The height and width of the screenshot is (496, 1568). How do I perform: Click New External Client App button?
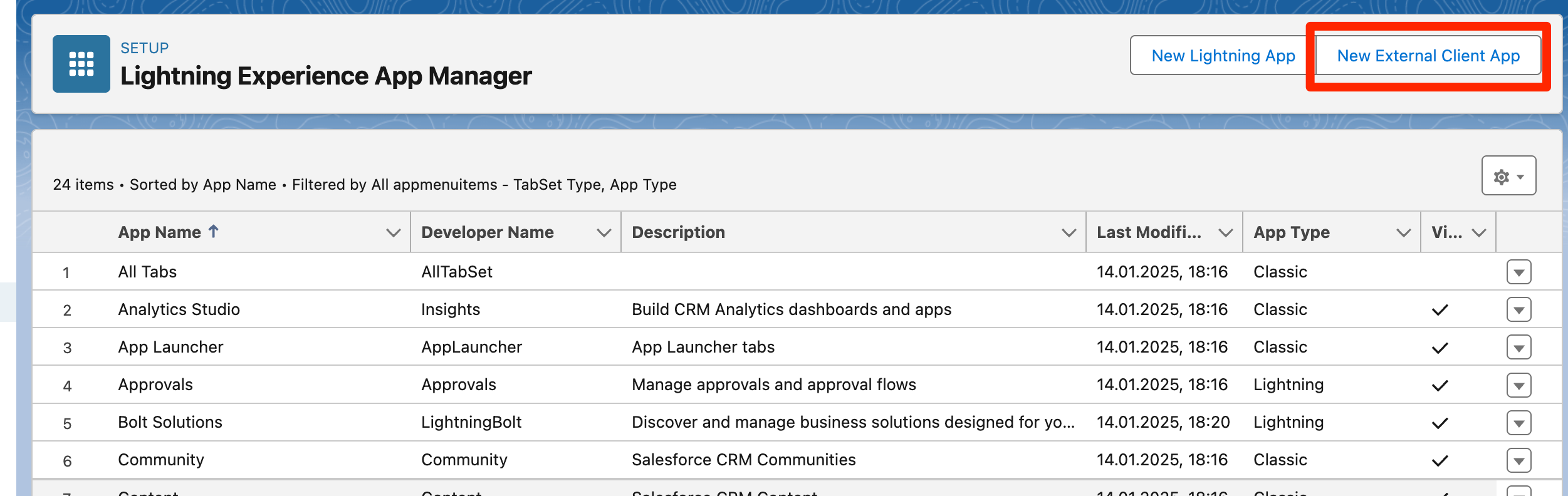click(1428, 56)
